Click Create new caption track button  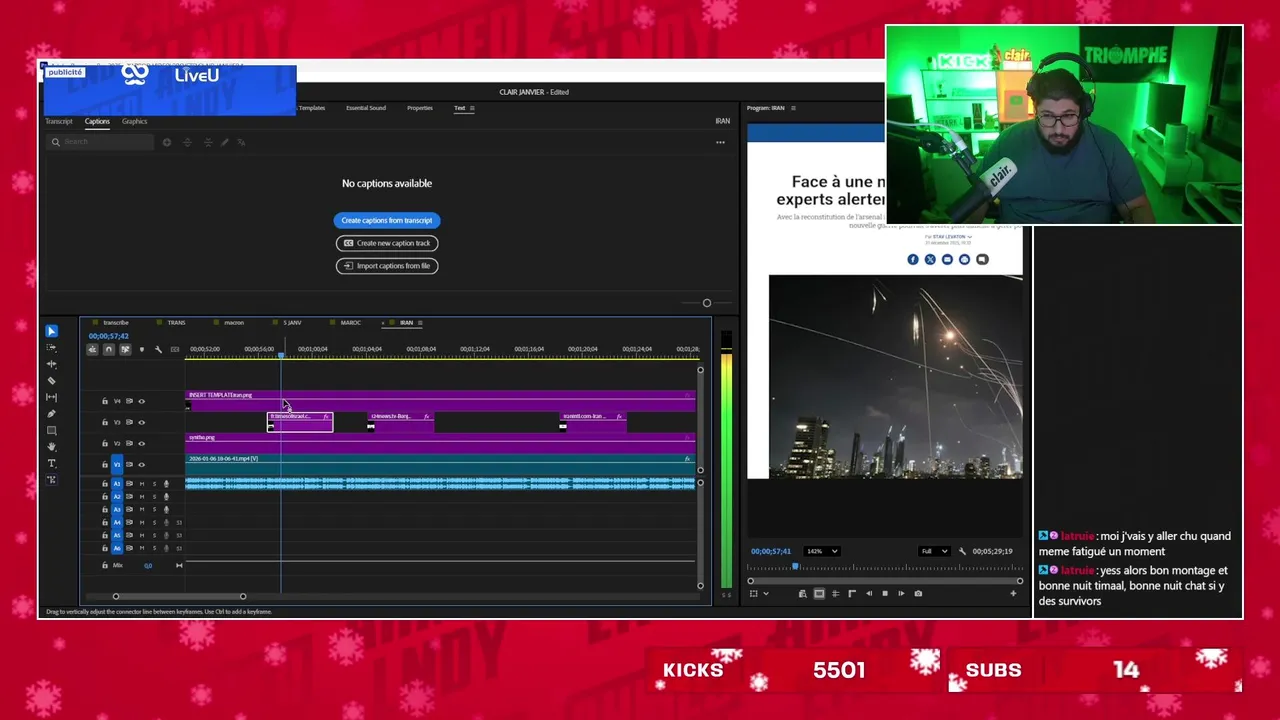(x=387, y=243)
